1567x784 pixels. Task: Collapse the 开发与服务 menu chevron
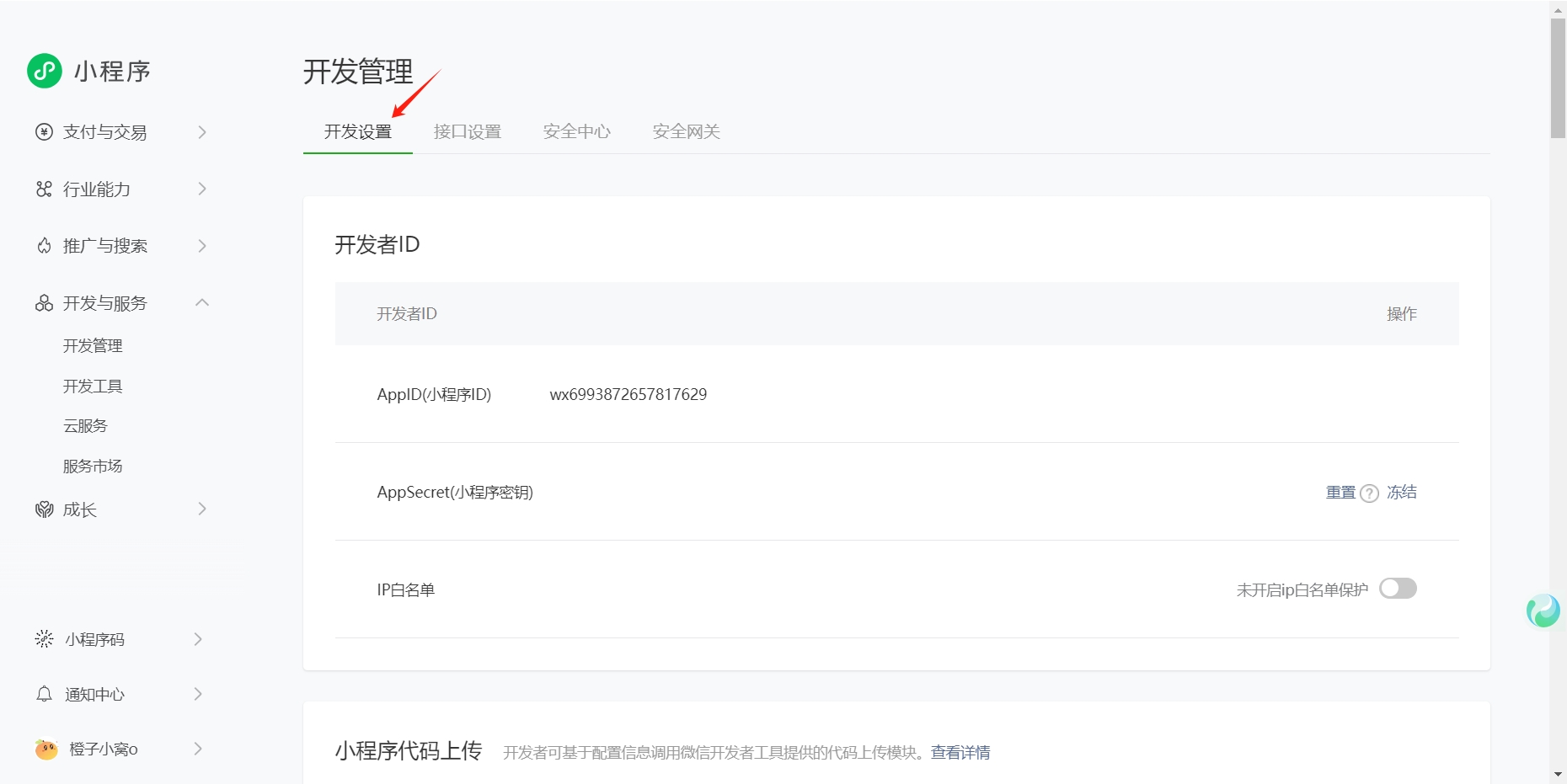[x=202, y=302]
